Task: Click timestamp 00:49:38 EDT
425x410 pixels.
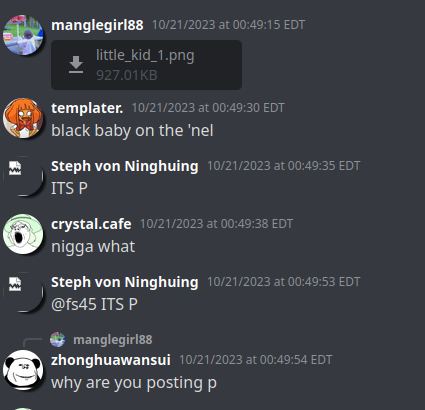Action: [217, 224]
